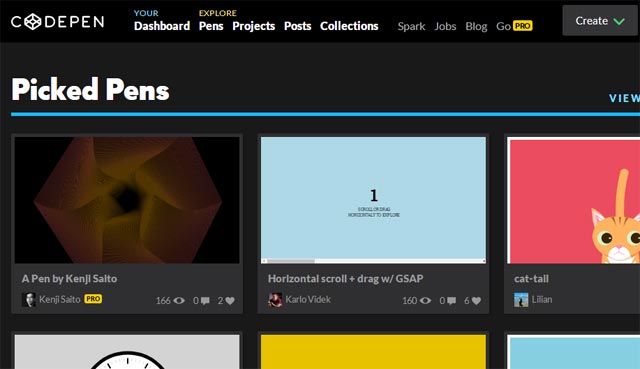640x369 pixels.
Task: Expand the Create dropdown button
Action: 600,21
